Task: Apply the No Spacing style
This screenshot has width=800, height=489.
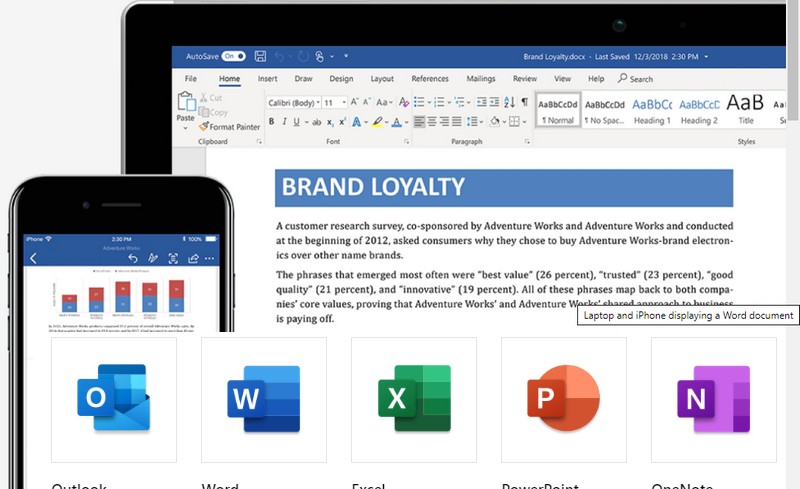Action: pos(605,110)
